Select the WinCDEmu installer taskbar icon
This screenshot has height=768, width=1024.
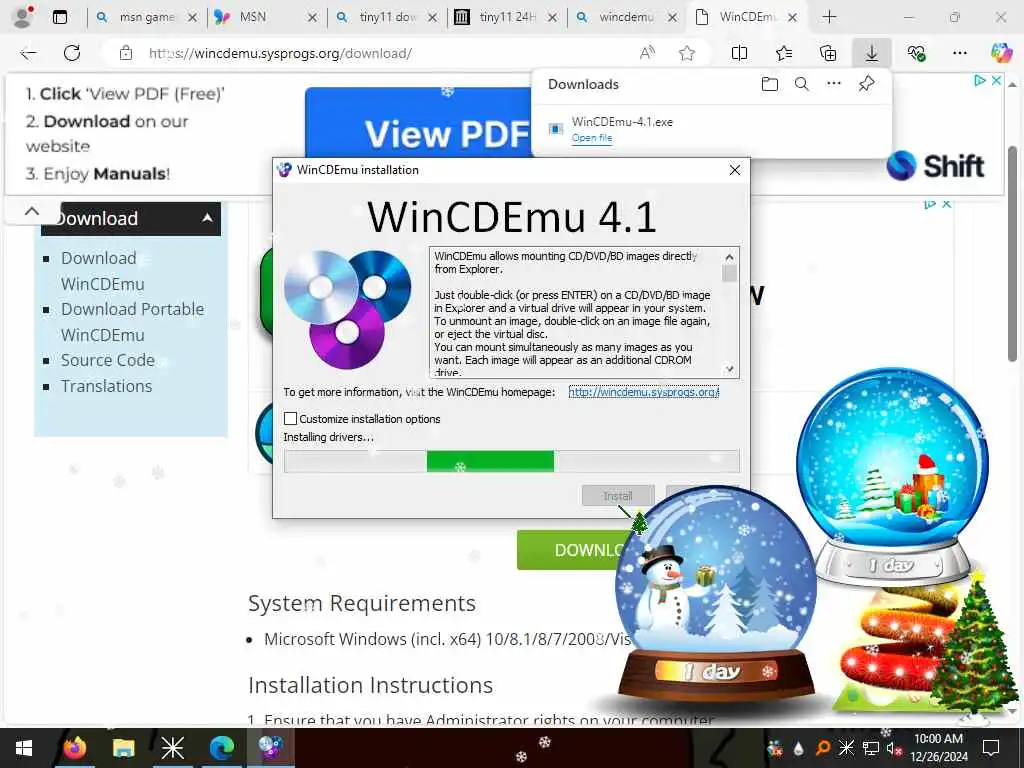coord(270,748)
